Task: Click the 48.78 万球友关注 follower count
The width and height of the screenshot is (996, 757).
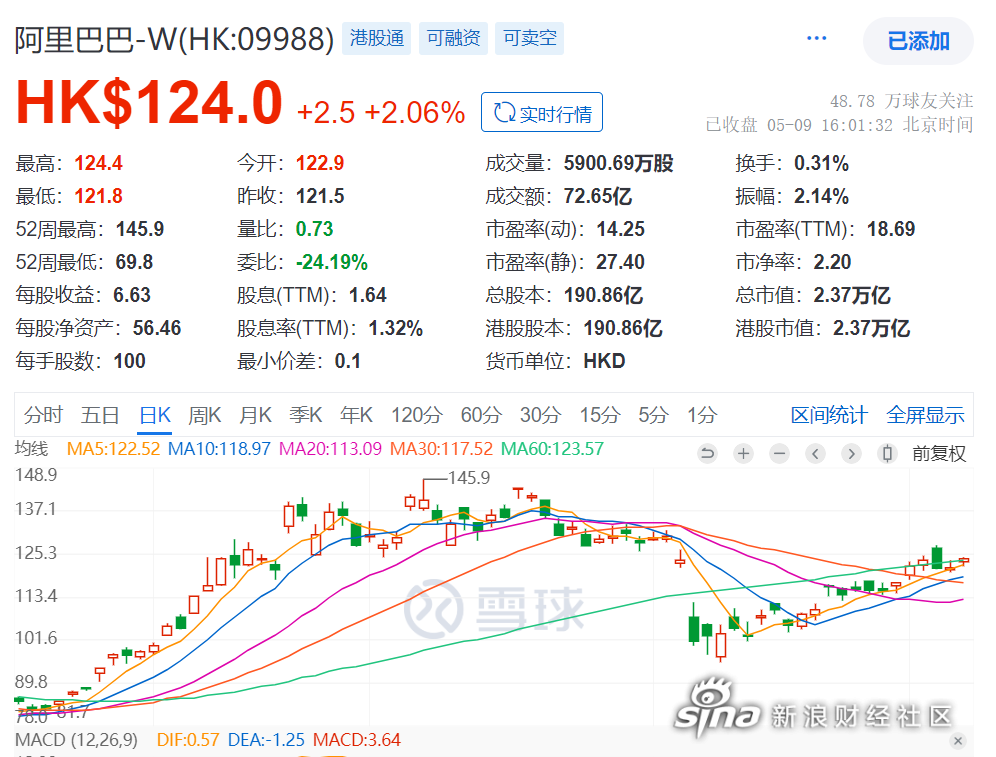Action: (x=901, y=101)
